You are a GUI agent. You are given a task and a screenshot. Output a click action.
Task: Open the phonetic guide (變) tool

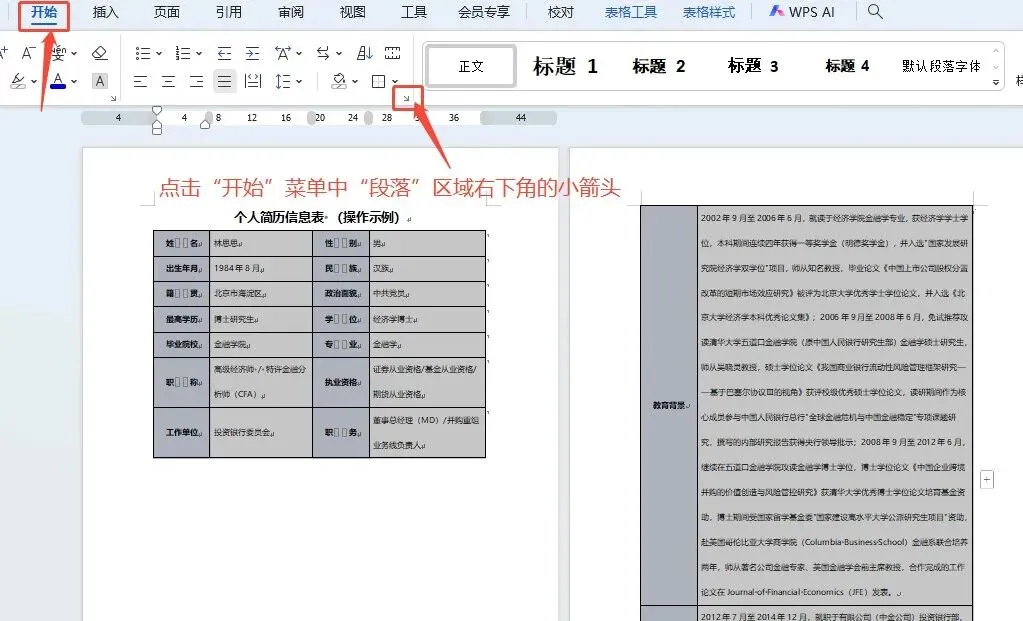[x=59, y=53]
